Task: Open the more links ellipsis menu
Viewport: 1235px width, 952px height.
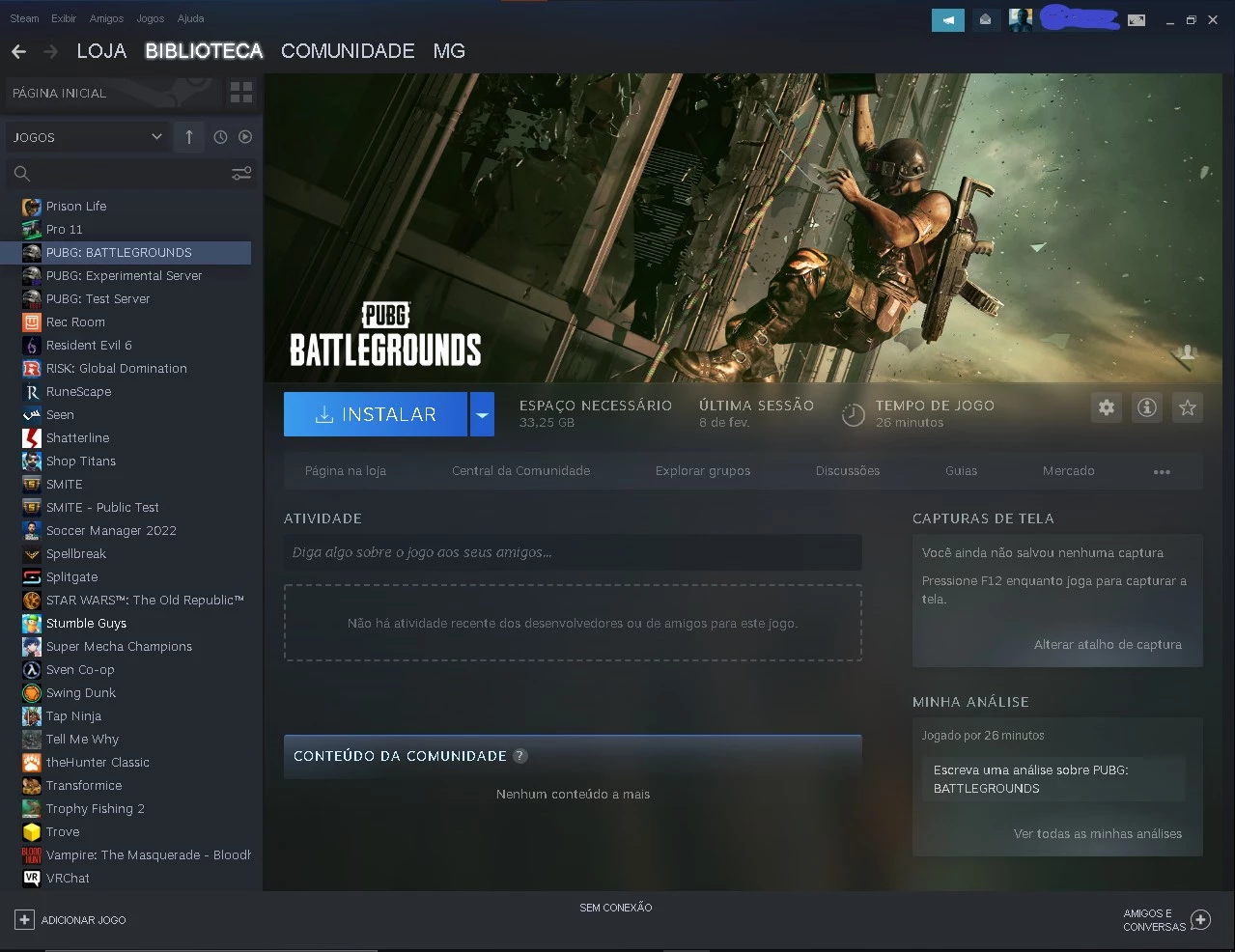Action: (x=1162, y=472)
